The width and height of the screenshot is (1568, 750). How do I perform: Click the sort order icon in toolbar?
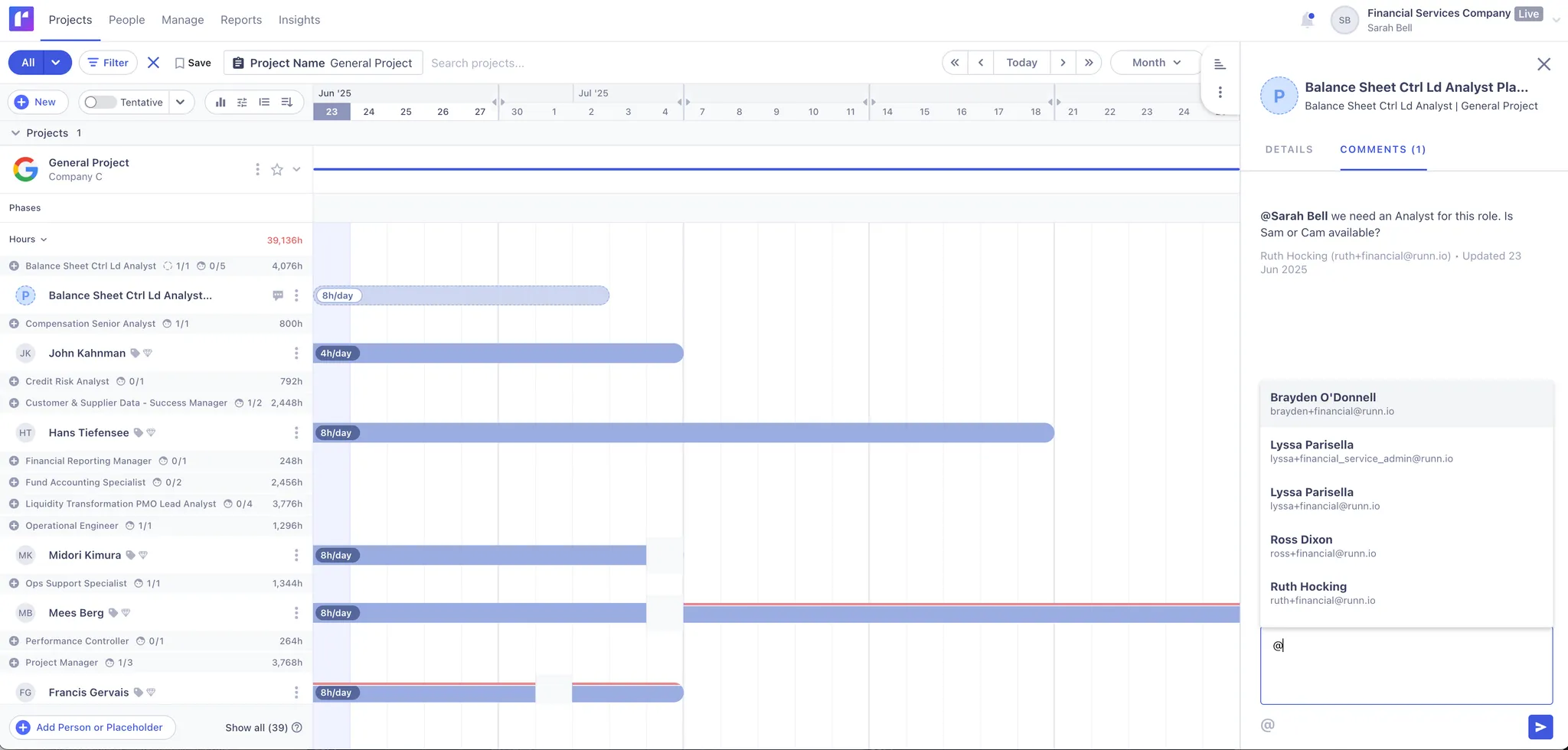click(287, 102)
